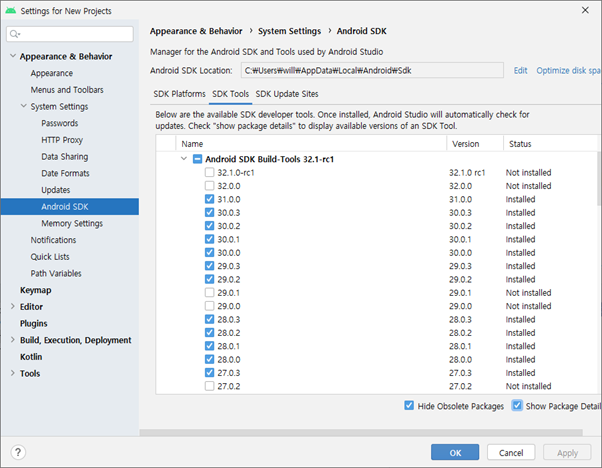Uncheck the 28.0.1 build-tools checkbox
The height and width of the screenshot is (468, 602).
pos(209,346)
